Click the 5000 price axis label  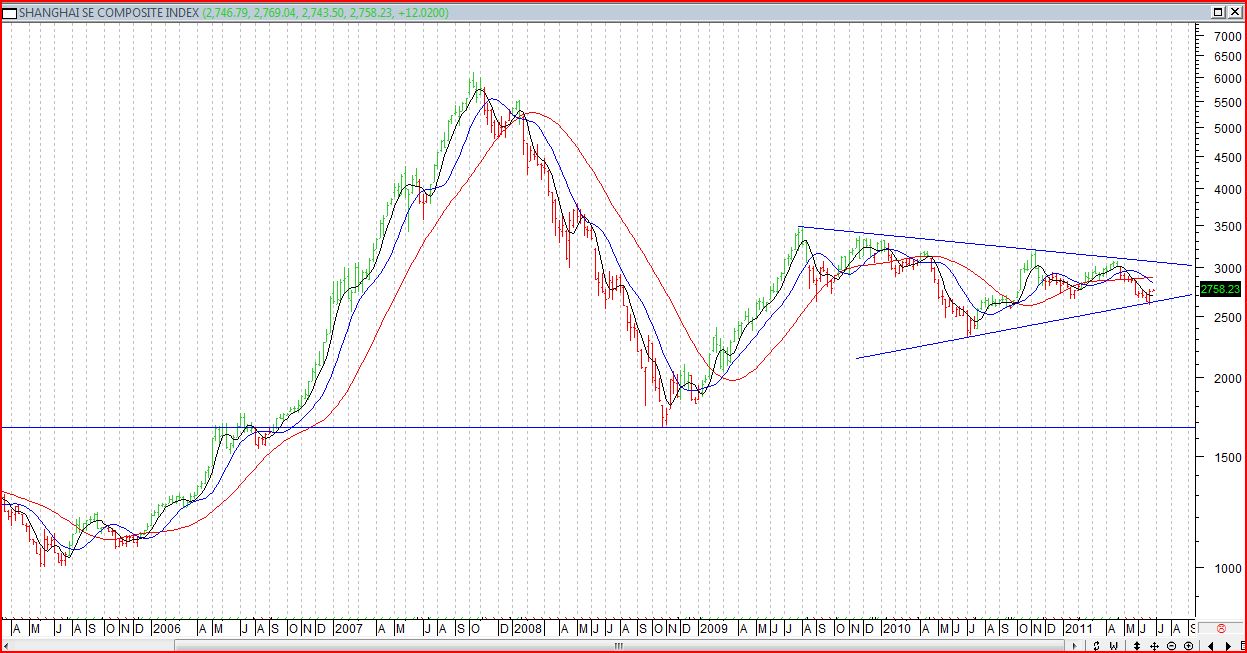point(1226,129)
